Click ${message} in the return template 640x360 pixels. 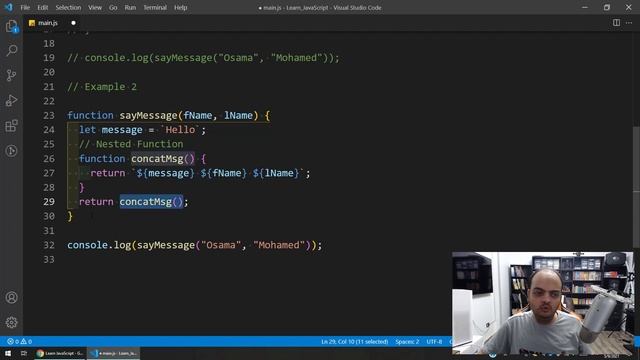pyautogui.click(x=166, y=173)
